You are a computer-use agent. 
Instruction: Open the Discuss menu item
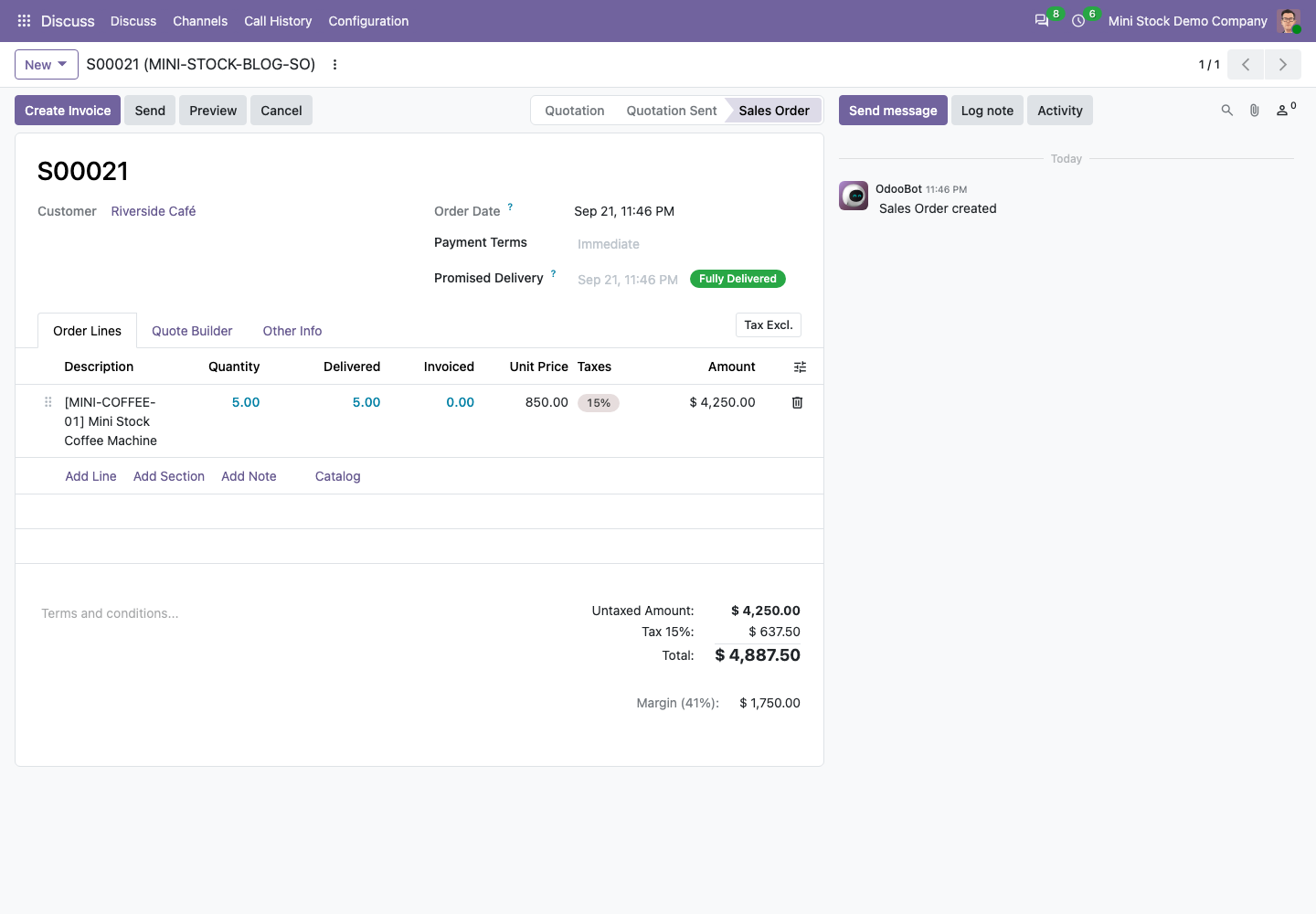click(x=133, y=21)
